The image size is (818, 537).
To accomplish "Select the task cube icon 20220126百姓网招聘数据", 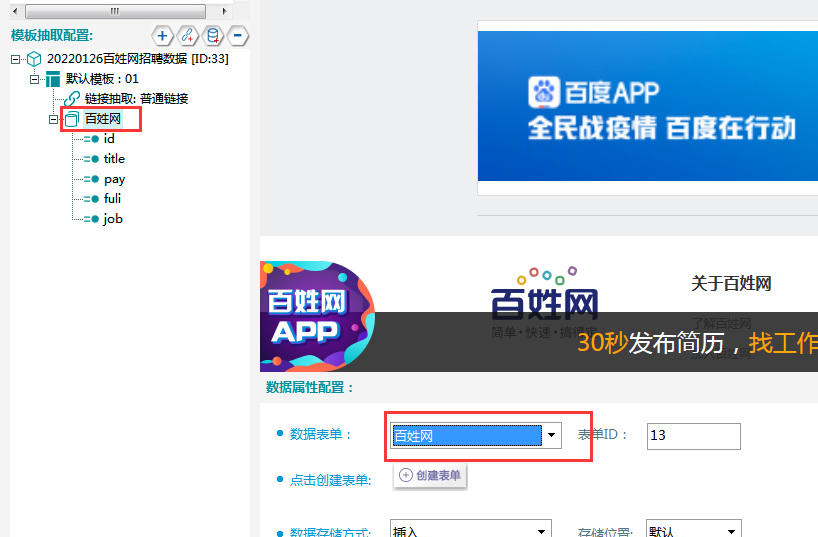I will pos(34,58).
